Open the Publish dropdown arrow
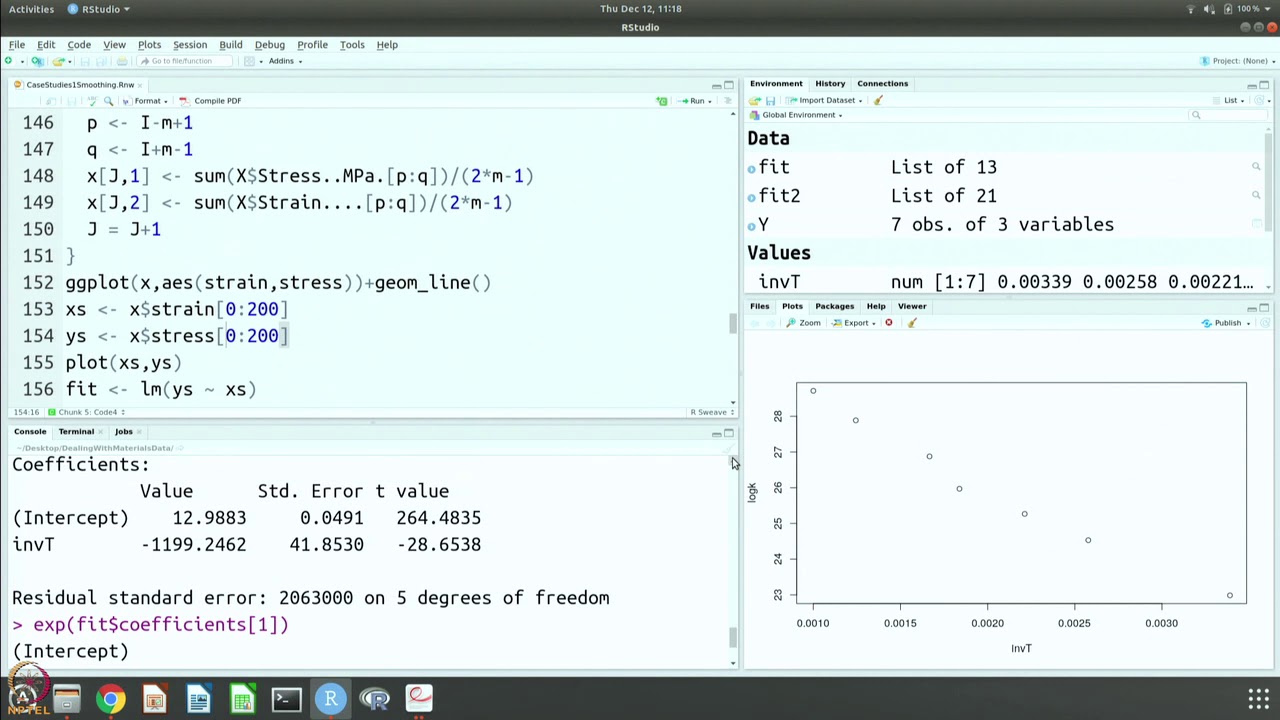 1248,323
